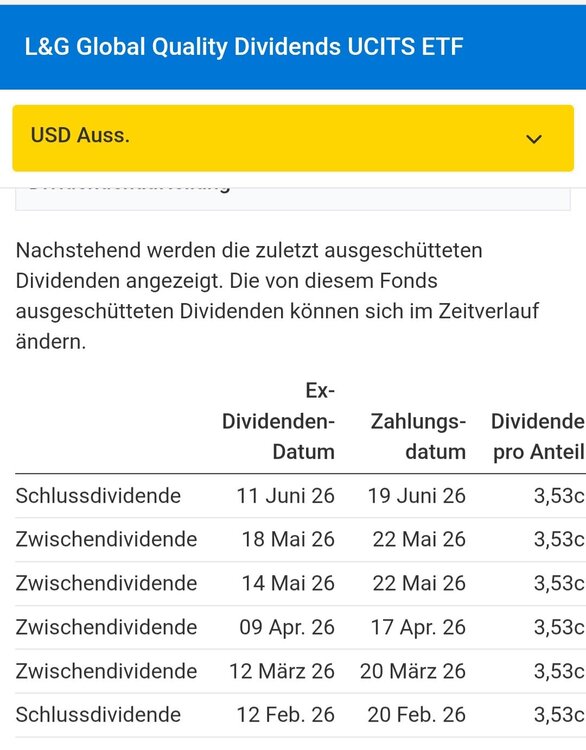Screen dimensions: 586x750
Task: Click payment date 17 Apr. 26
Action: click(x=418, y=628)
